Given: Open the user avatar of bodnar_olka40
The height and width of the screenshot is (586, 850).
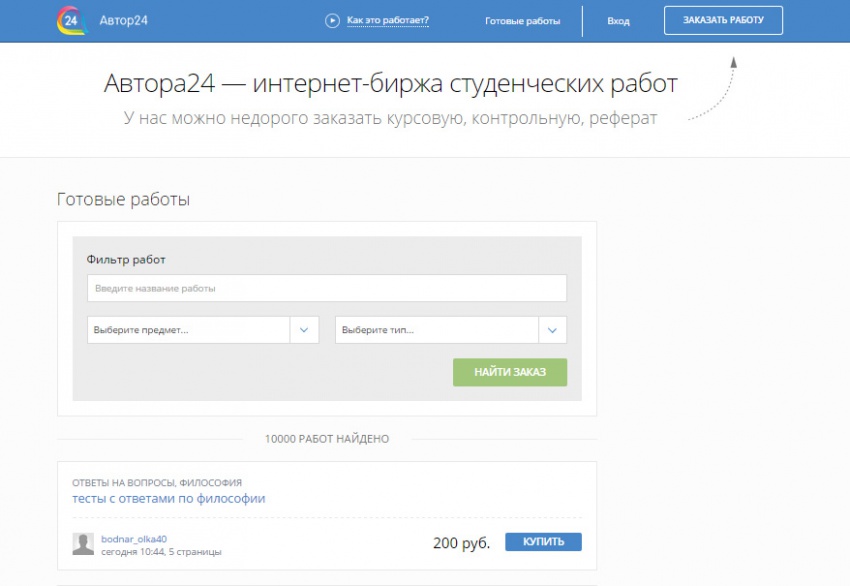Looking at the screenshot, I should (x=83, y=544).
